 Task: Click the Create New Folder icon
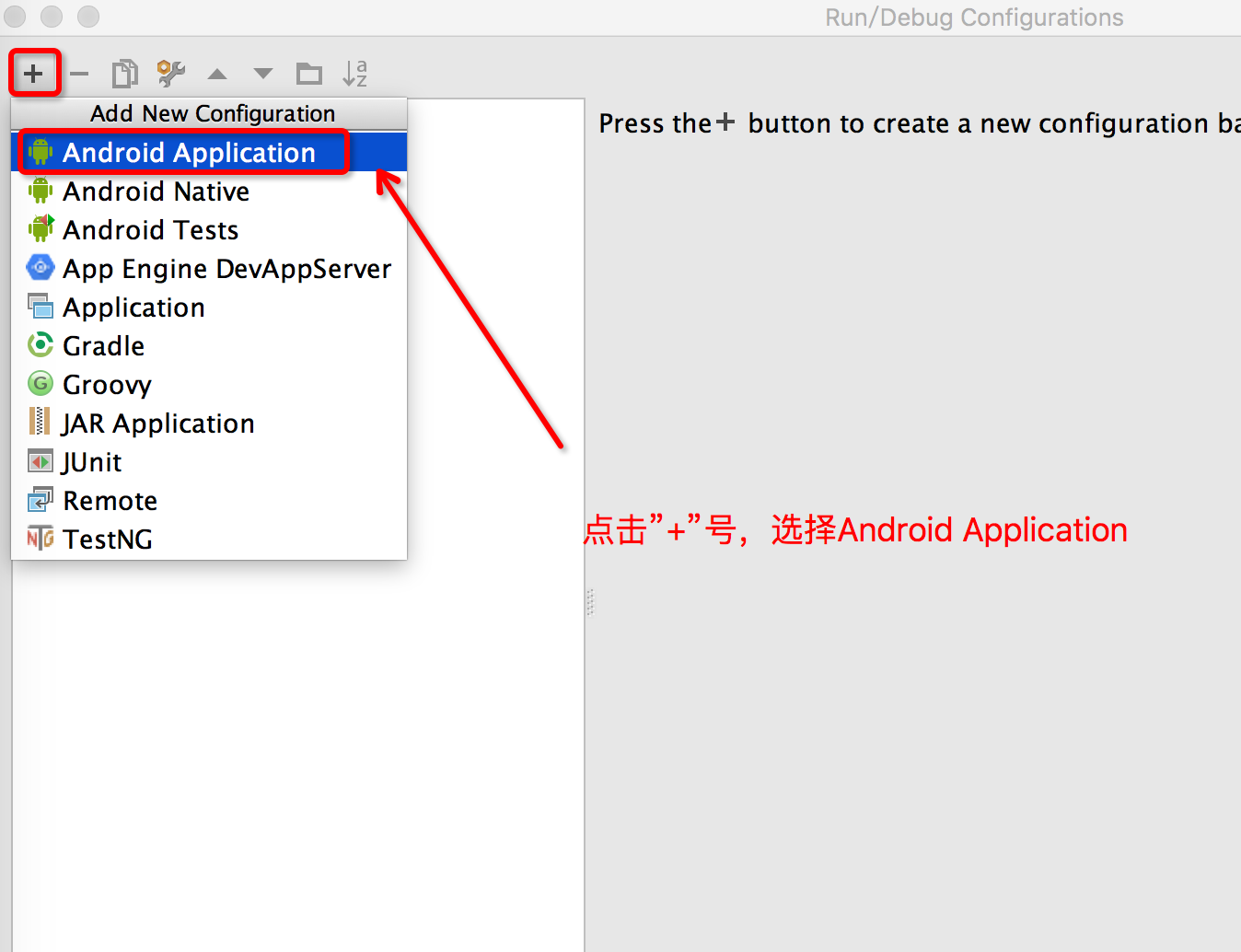pyautogui.click(x=309, y=74)
